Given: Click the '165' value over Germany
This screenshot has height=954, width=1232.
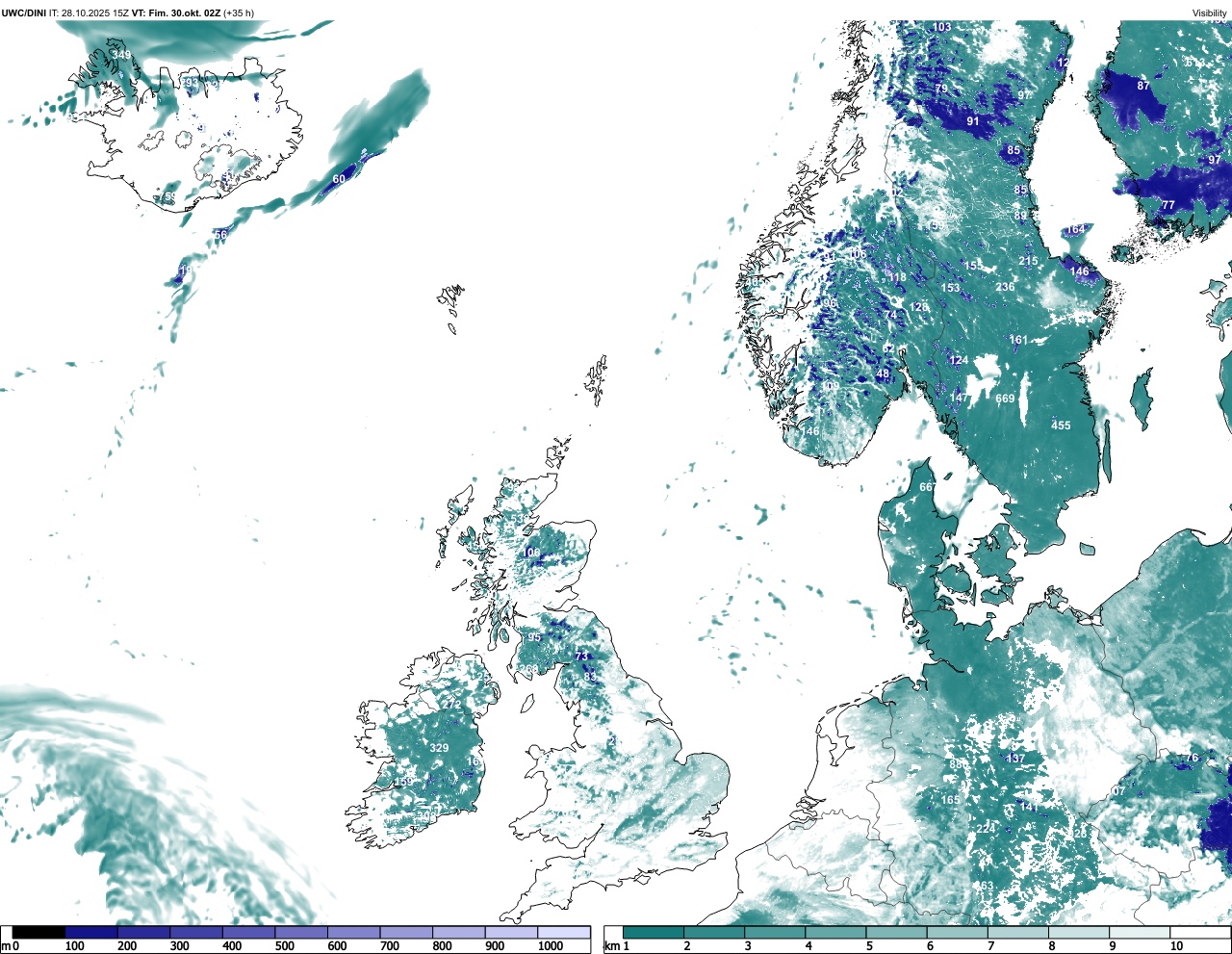Looking at the screenshot, I should (950, 800).
